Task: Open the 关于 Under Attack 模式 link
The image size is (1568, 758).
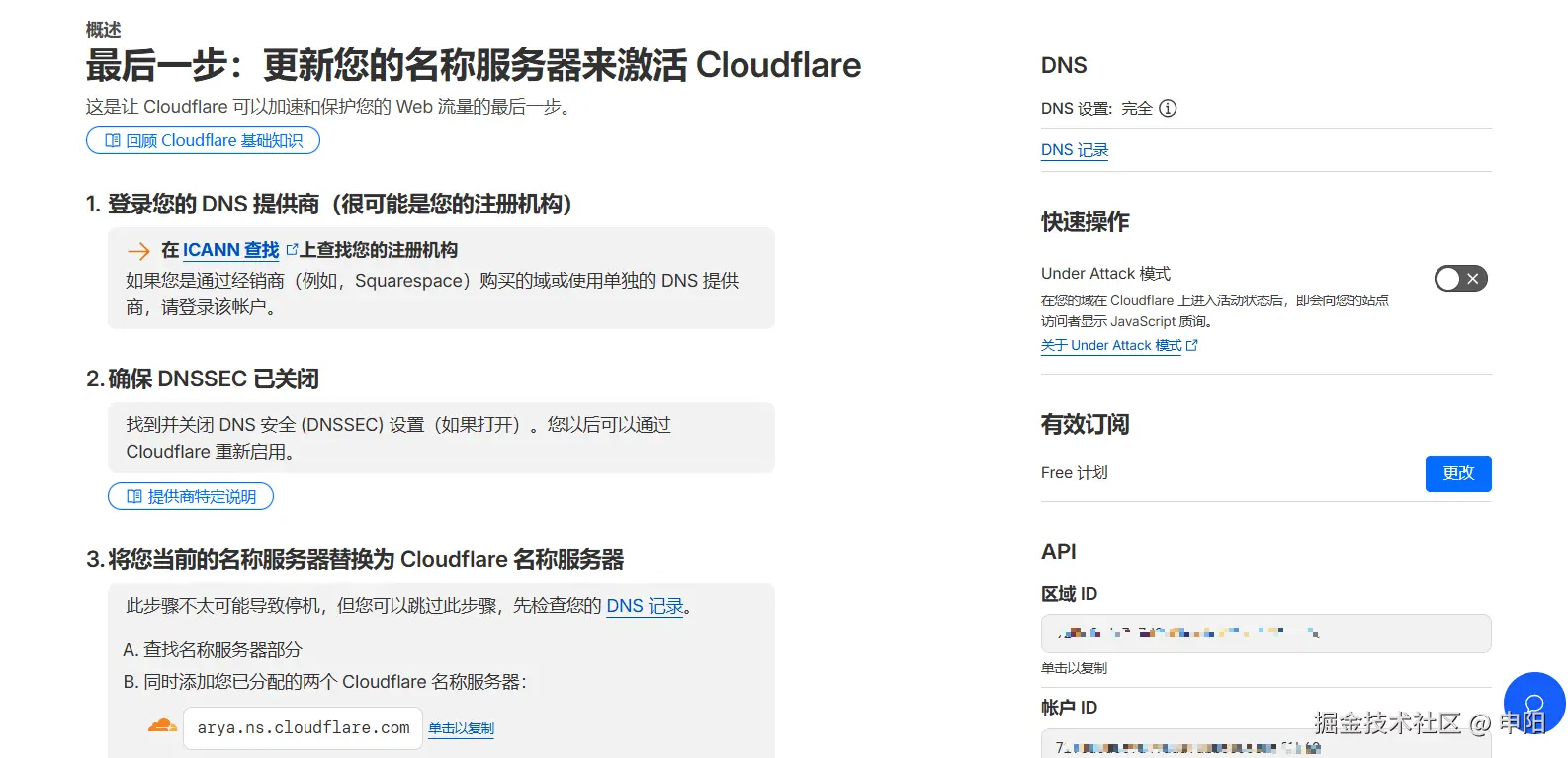Action: [1111, 345]
